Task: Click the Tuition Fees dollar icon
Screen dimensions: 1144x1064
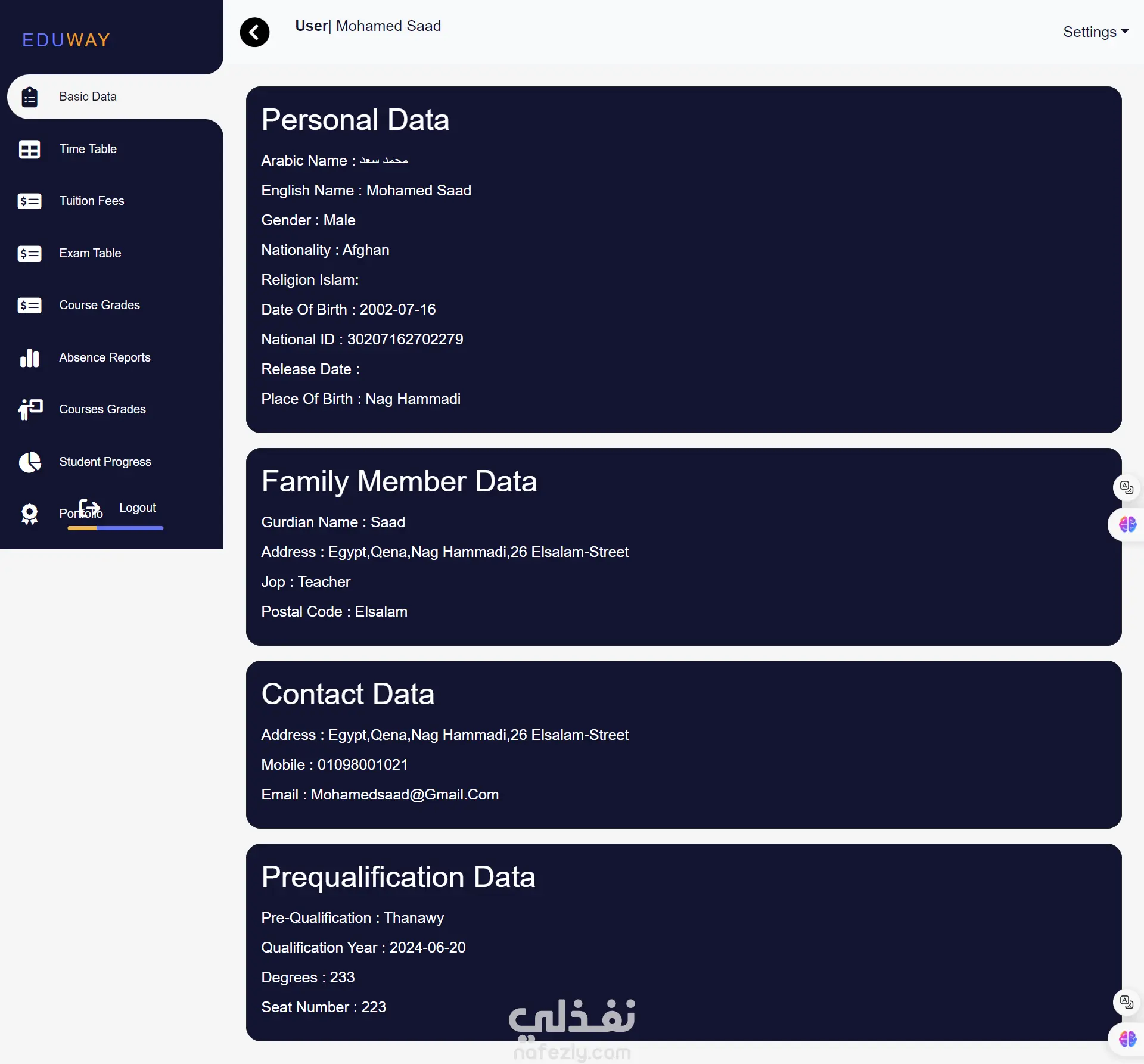Action: [x=29, y=201]
